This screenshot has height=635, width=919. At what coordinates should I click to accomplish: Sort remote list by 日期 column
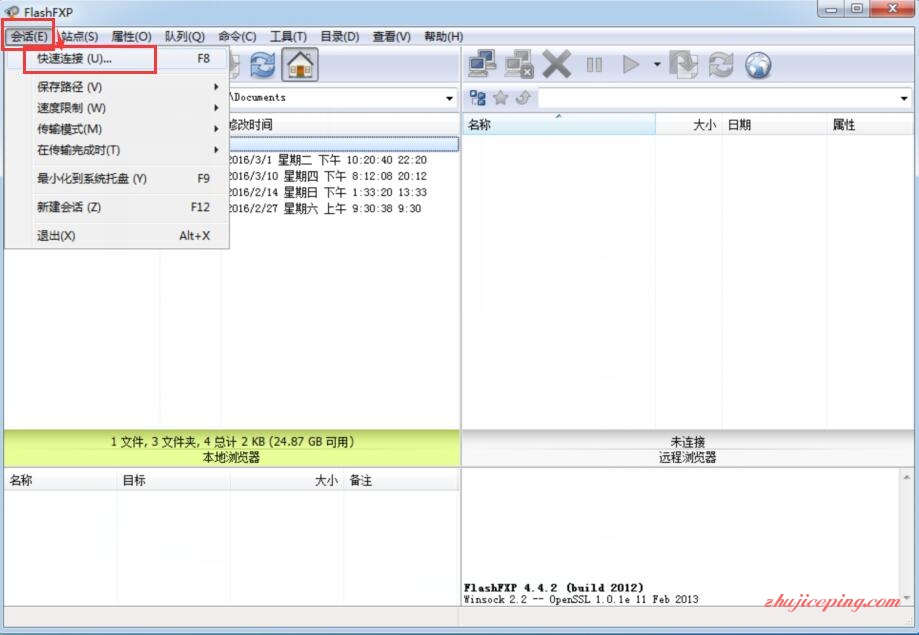(x=774, y=124)
